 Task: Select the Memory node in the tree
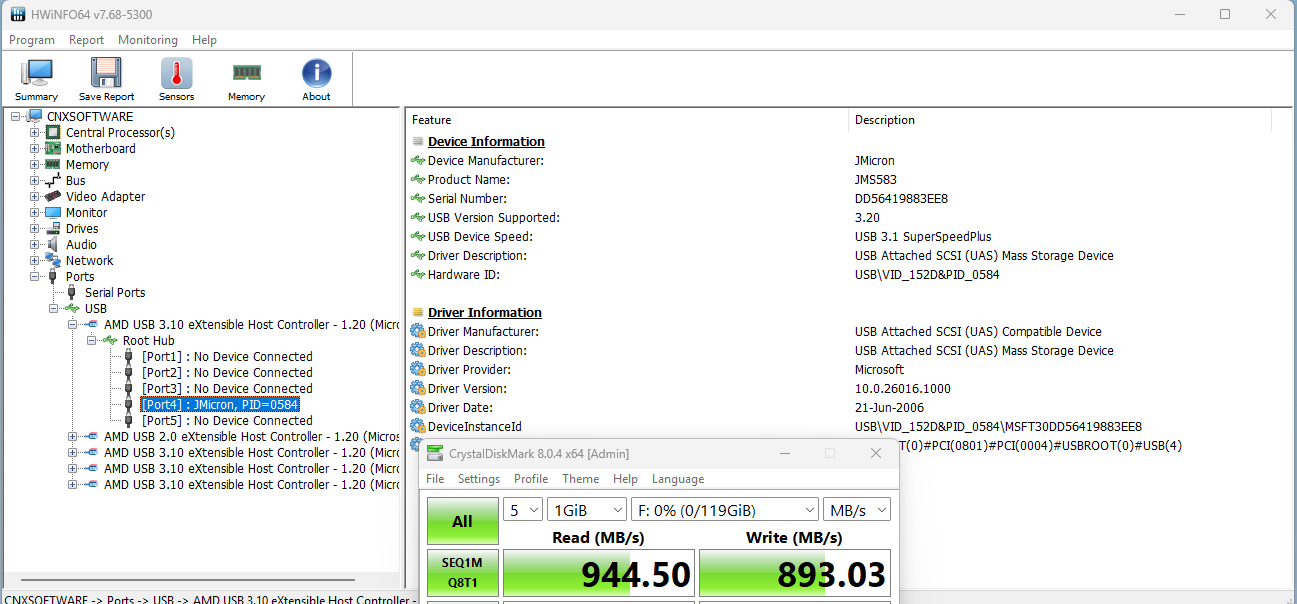point(87,165)
